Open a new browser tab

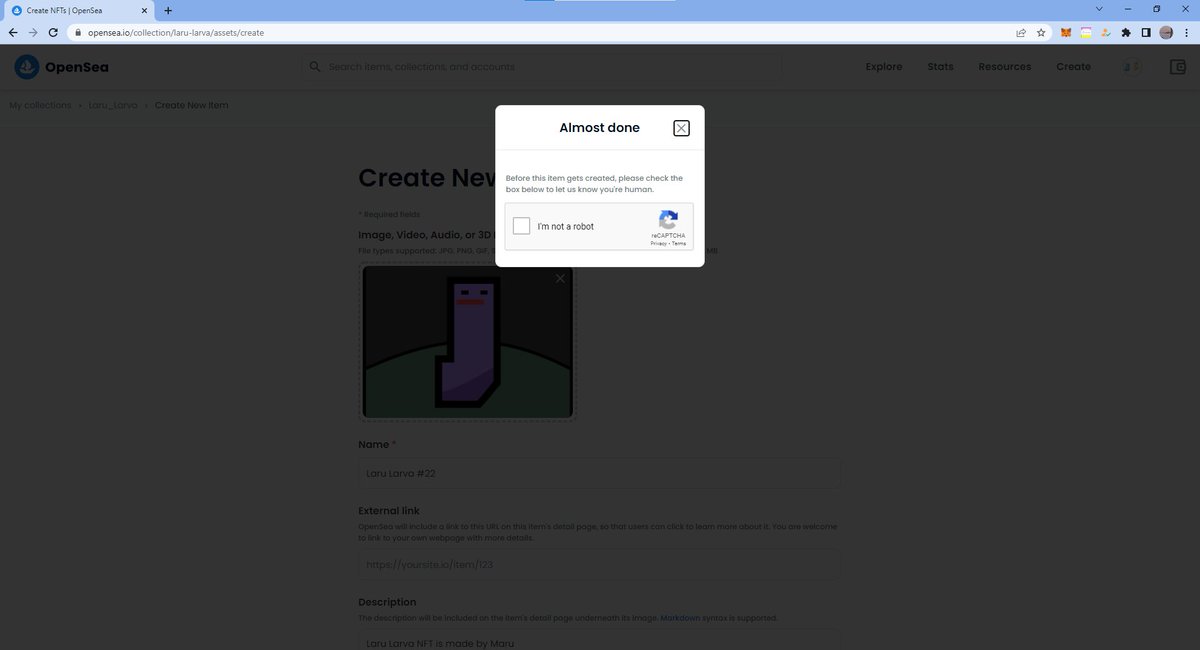pyautogui.click(x=168, y=9)
